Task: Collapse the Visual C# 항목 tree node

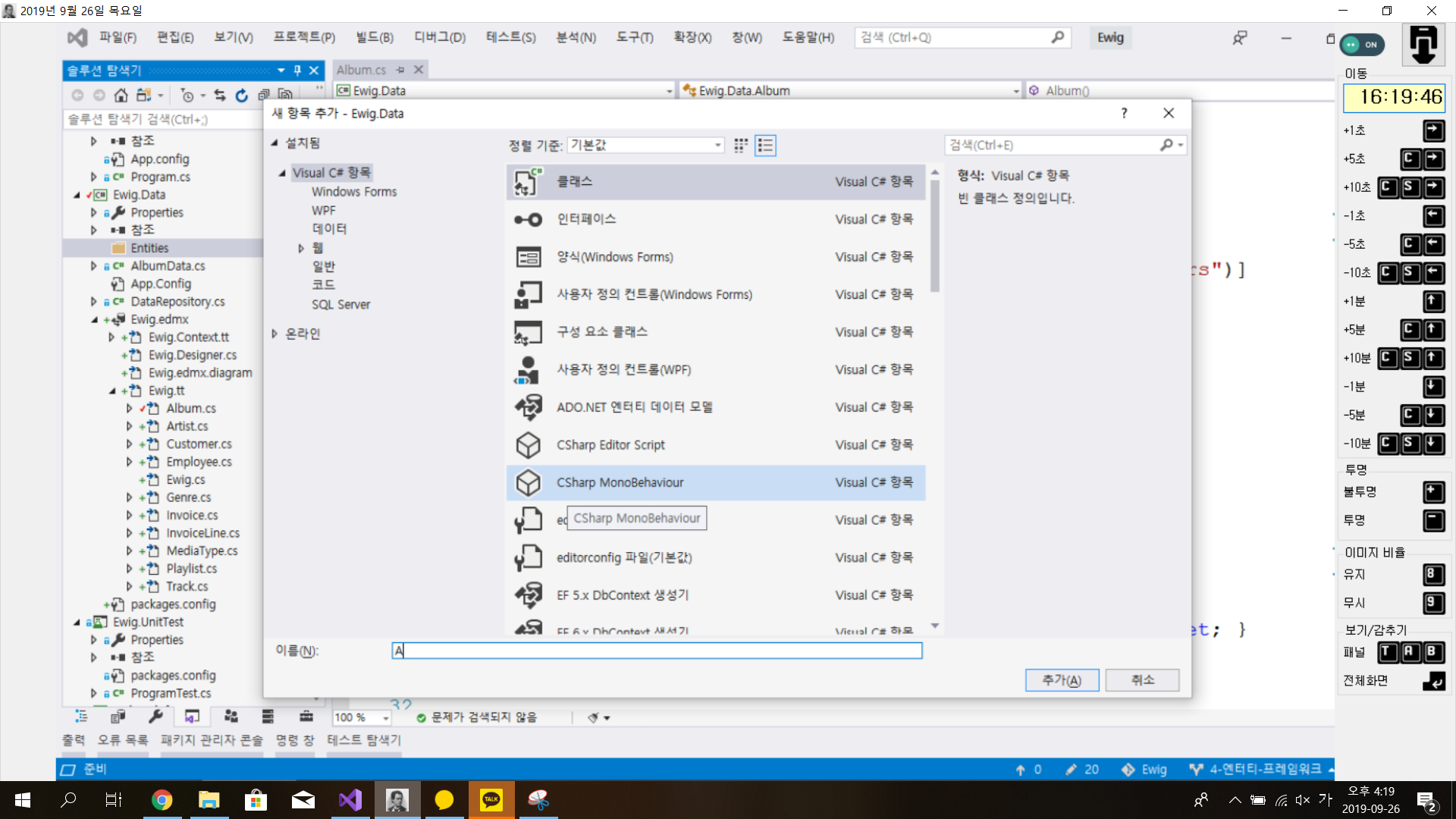Action: pyautogui.click(x=282, y=173)
